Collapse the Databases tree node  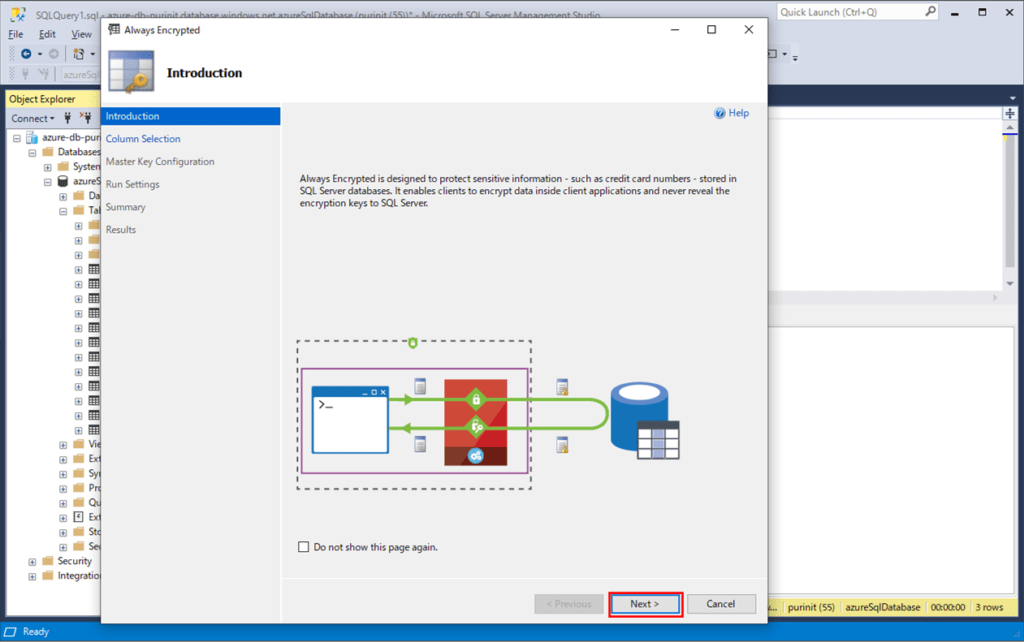33,153
